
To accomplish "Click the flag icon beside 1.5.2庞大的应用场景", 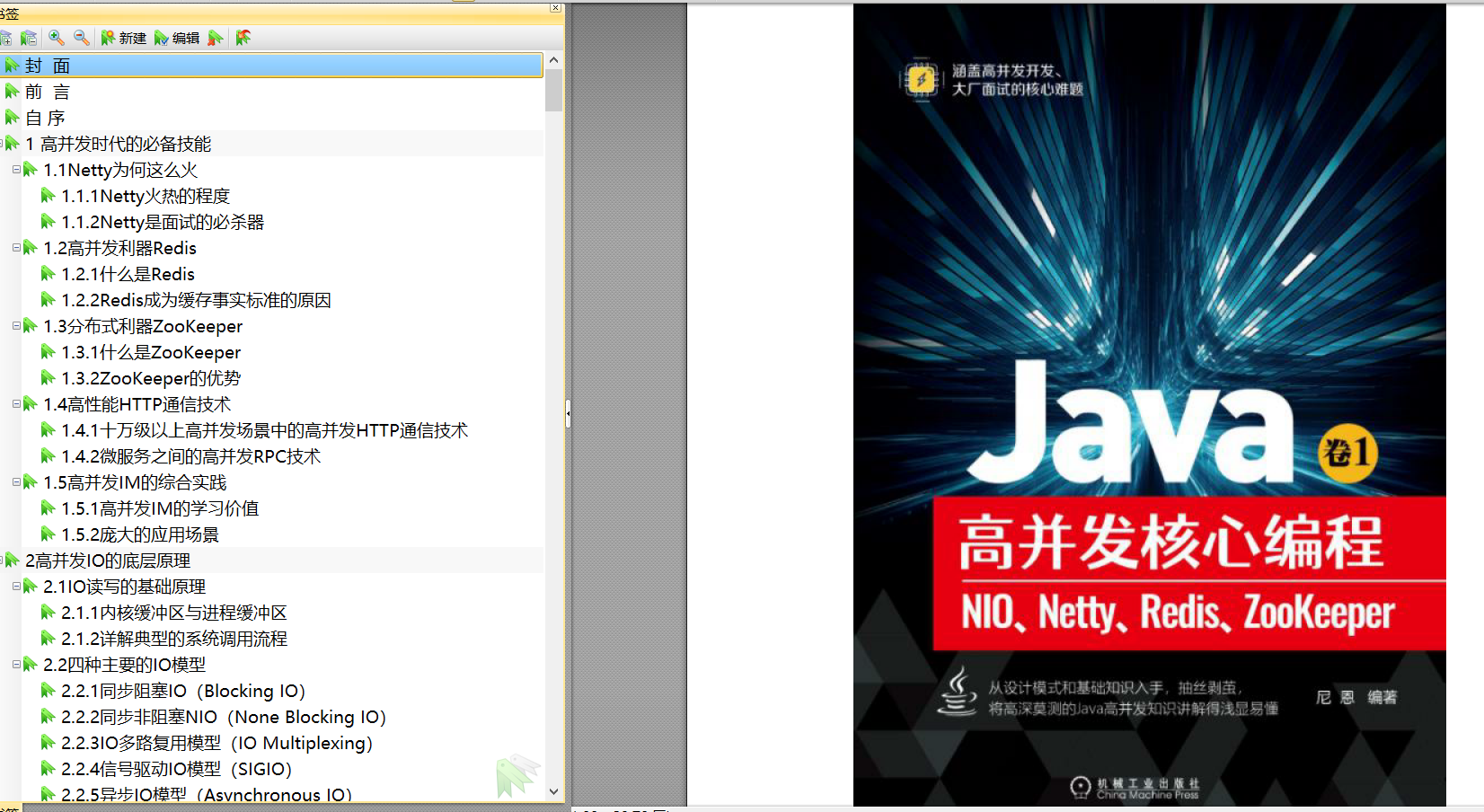I will pos(48,534).
